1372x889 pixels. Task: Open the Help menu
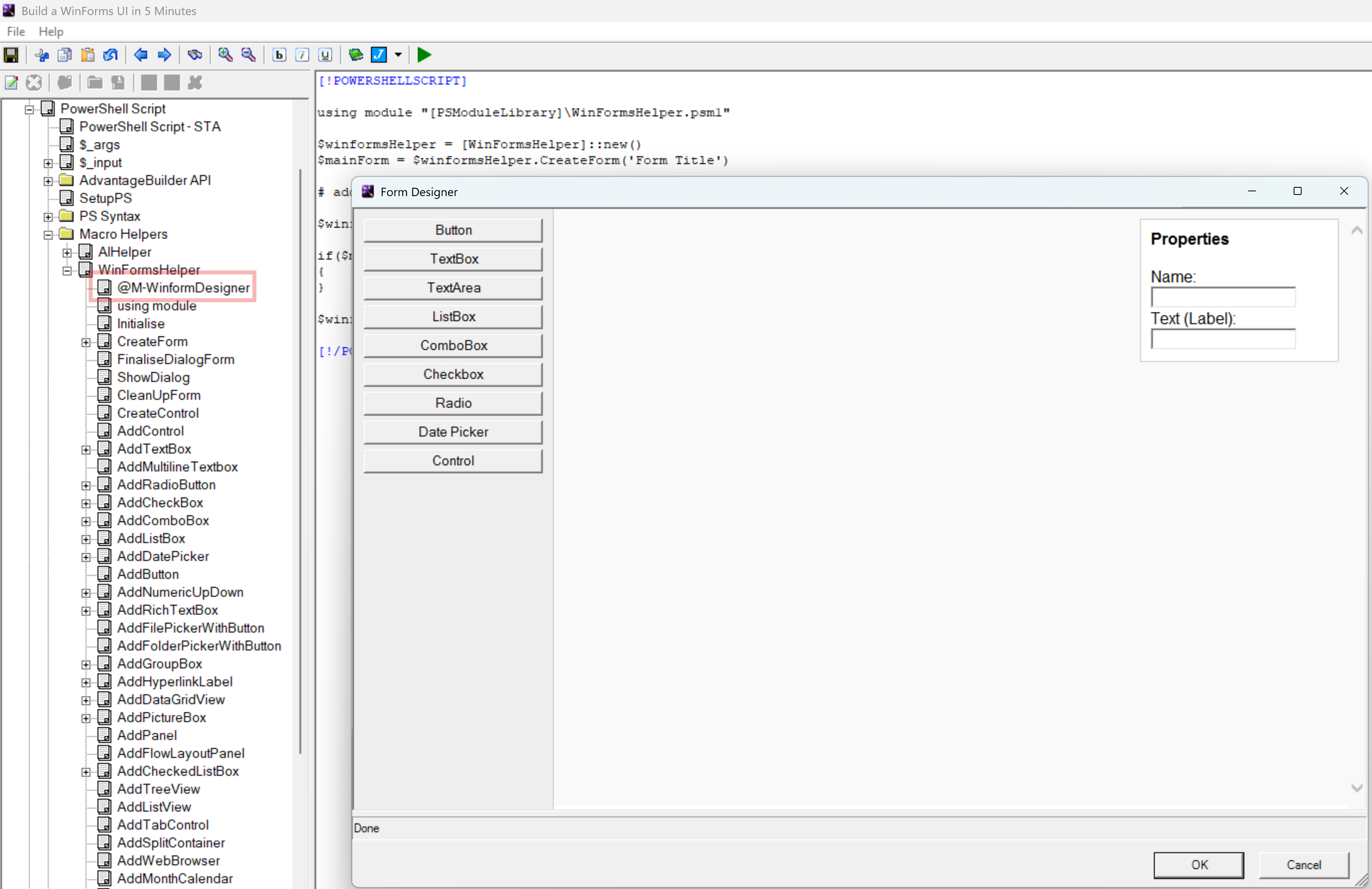[51, 32]
